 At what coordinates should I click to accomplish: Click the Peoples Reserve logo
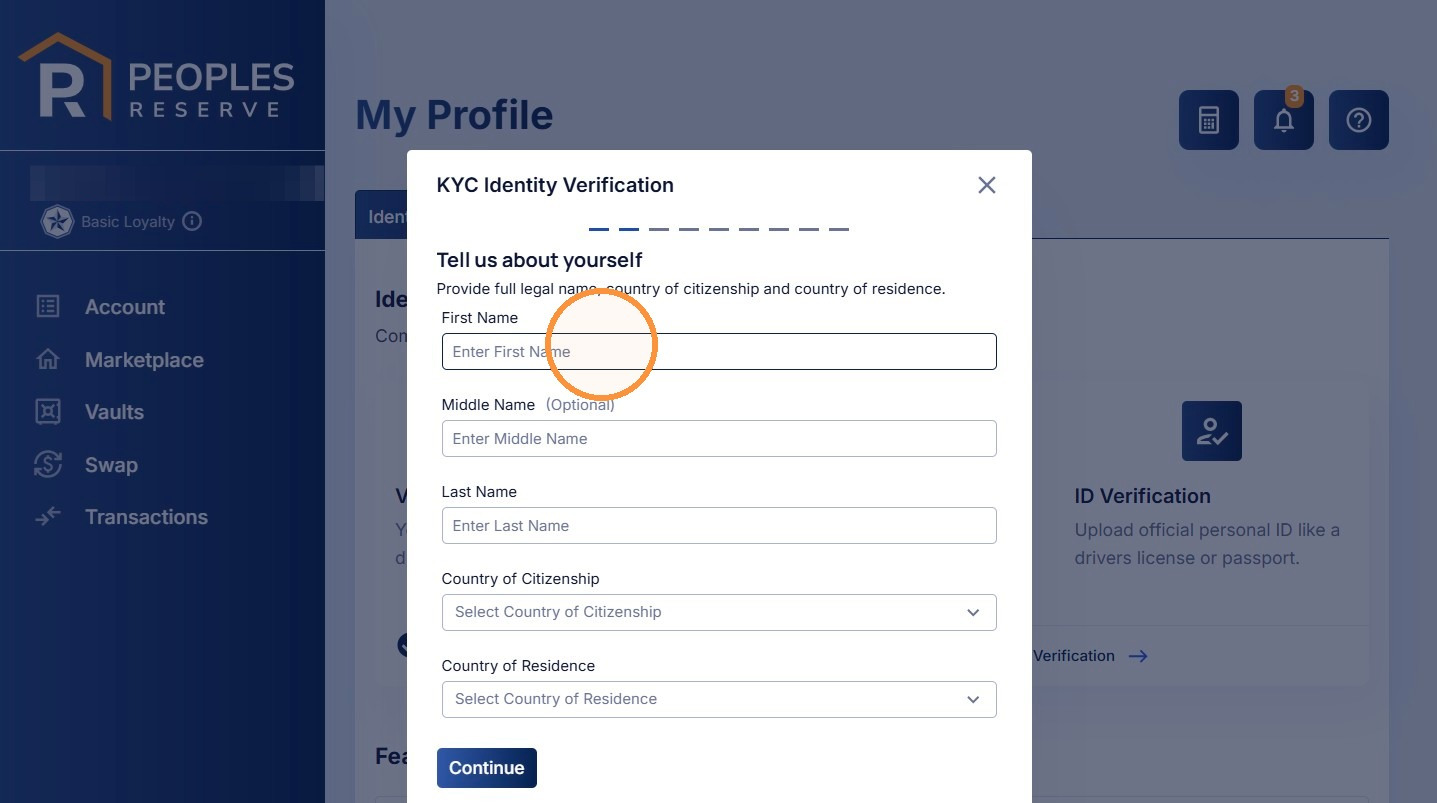coord(157,76)
